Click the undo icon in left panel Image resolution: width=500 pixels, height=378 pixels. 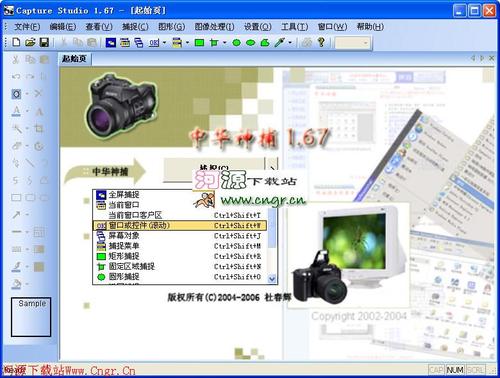tap(16, 77)
